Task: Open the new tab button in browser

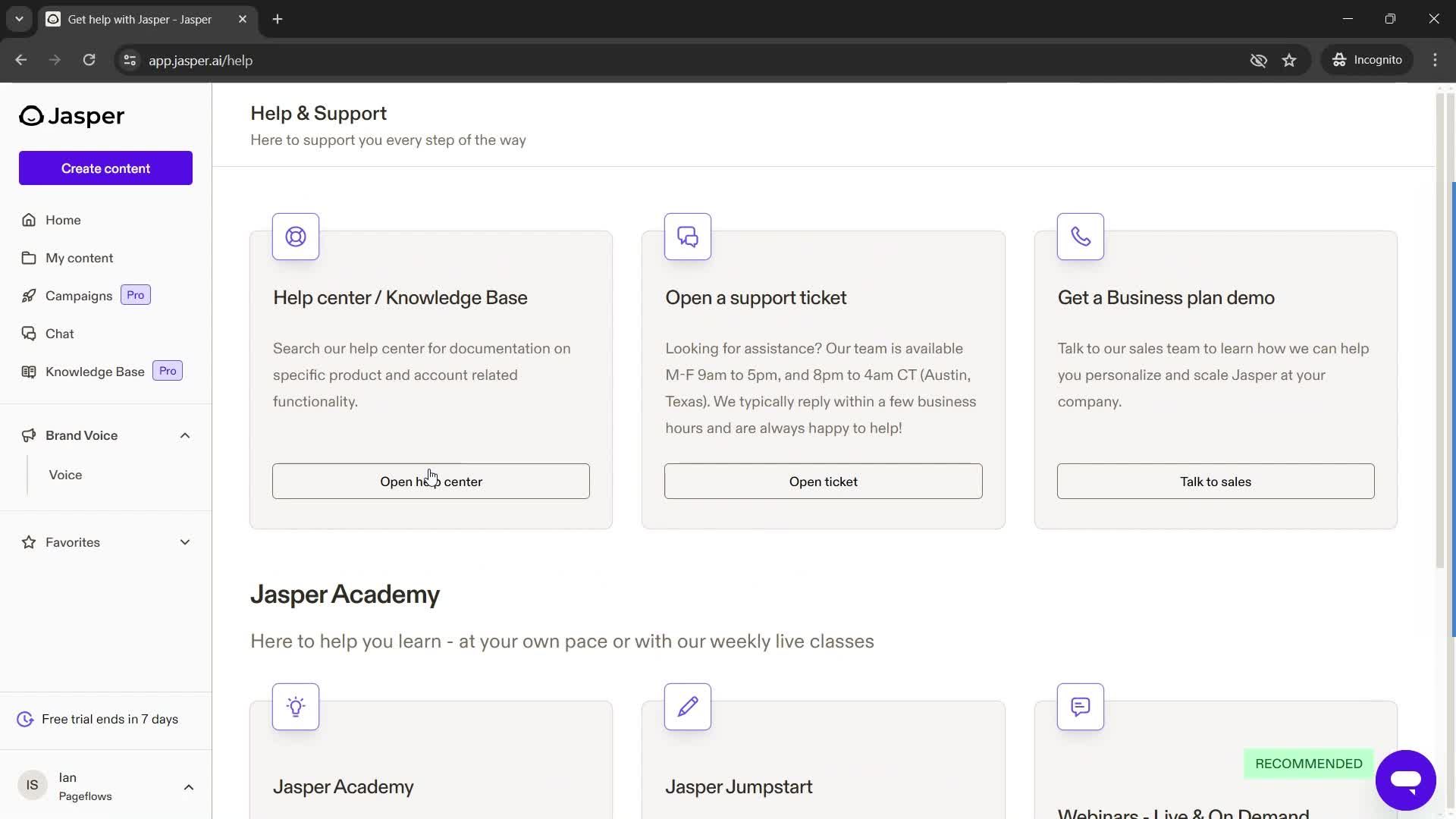Action: pos(277,19)
